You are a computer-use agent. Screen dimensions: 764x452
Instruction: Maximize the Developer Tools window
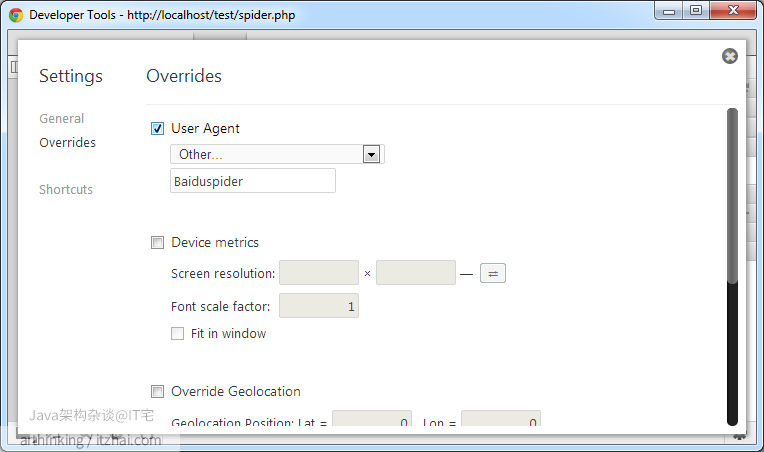[x=696, y=11]
